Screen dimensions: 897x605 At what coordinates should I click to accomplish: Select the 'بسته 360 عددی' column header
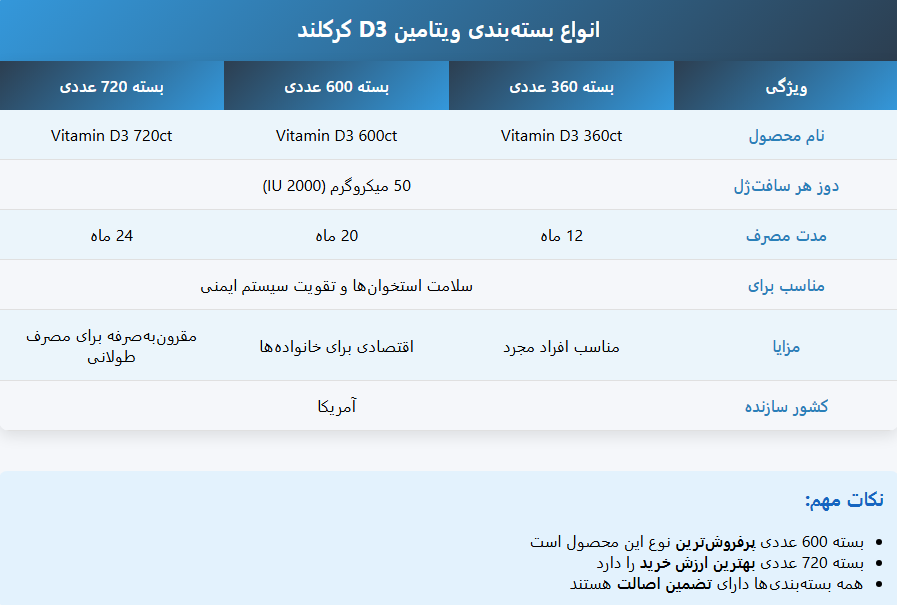coord(561,86)
